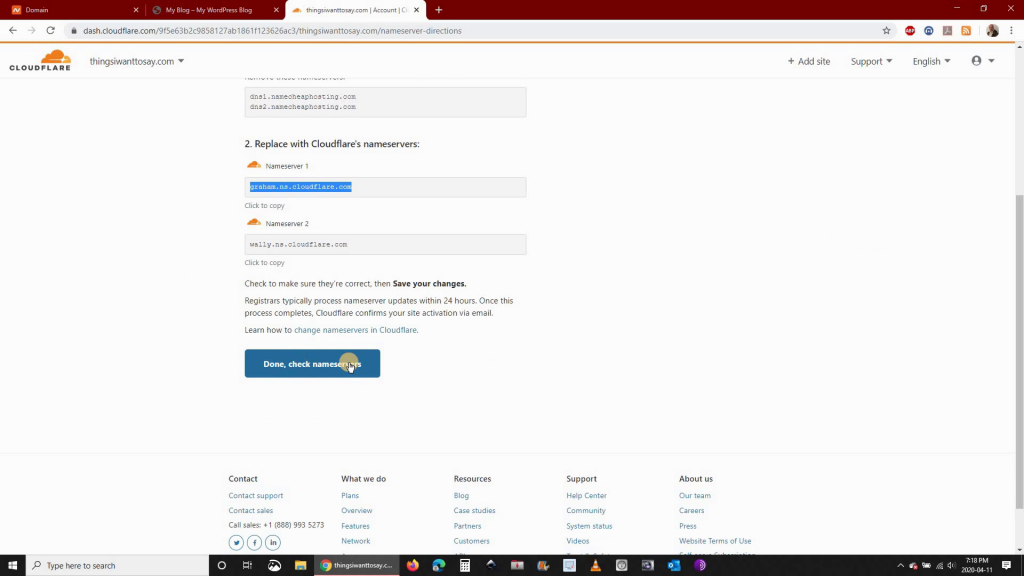
Task: Launch Firefox from the taskbar
Action: (413, 566)
